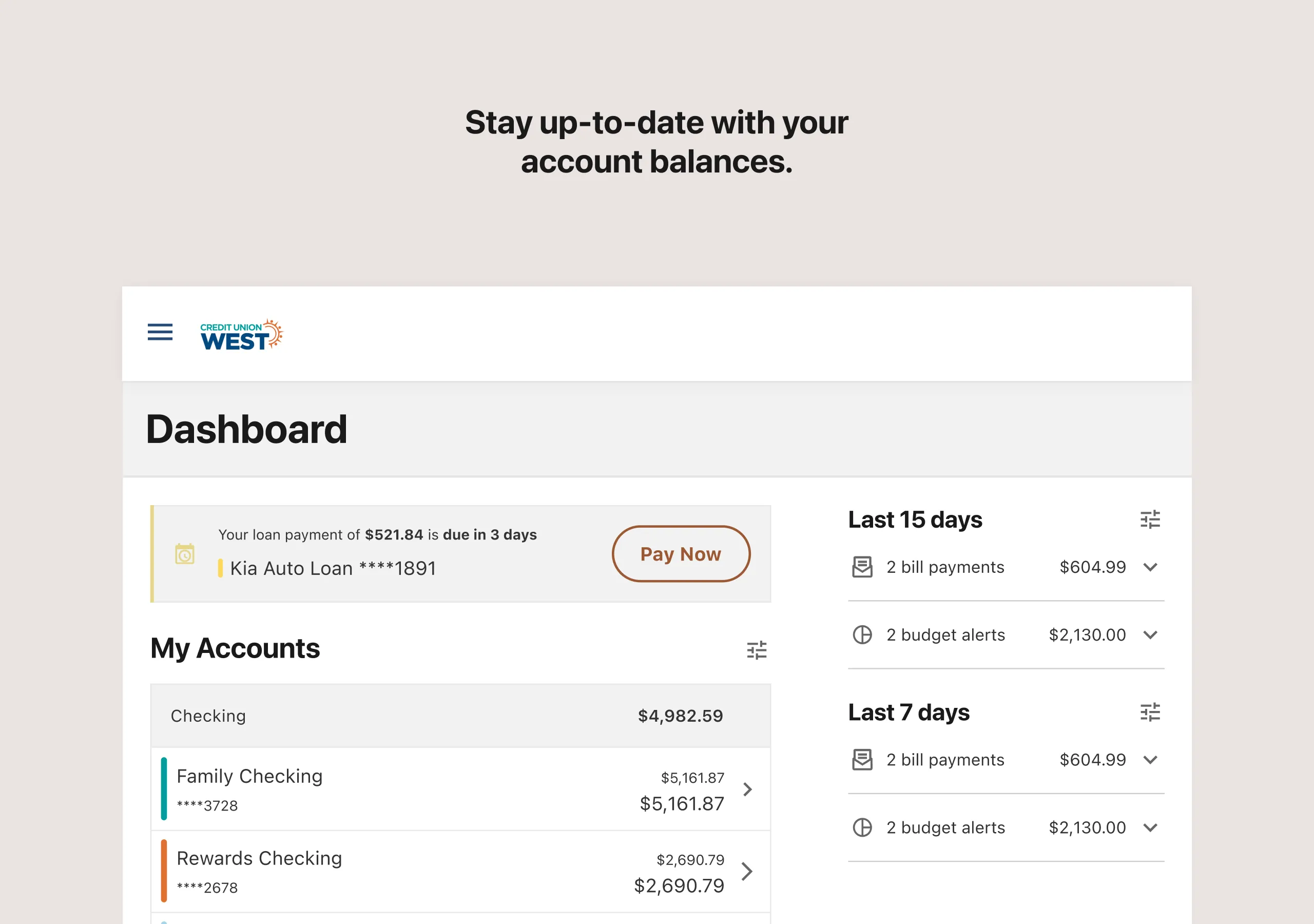Viewport: 1314px width, 924px height.
Task: Expand the 2 budget alerts in Last 15 days
Action: 1151,635
